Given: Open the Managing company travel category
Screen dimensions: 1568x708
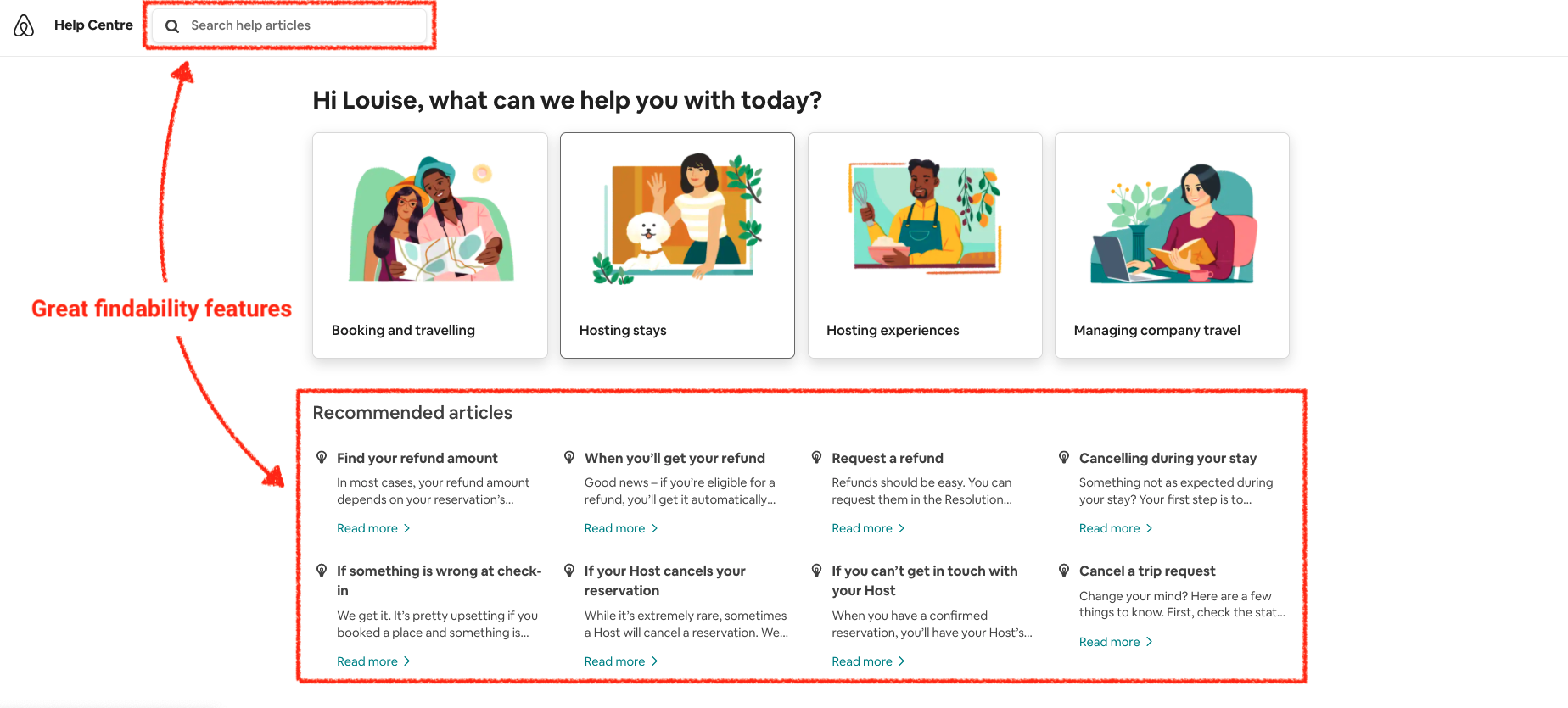Looking at the screenshot, I should click(x=1172, y=245).
